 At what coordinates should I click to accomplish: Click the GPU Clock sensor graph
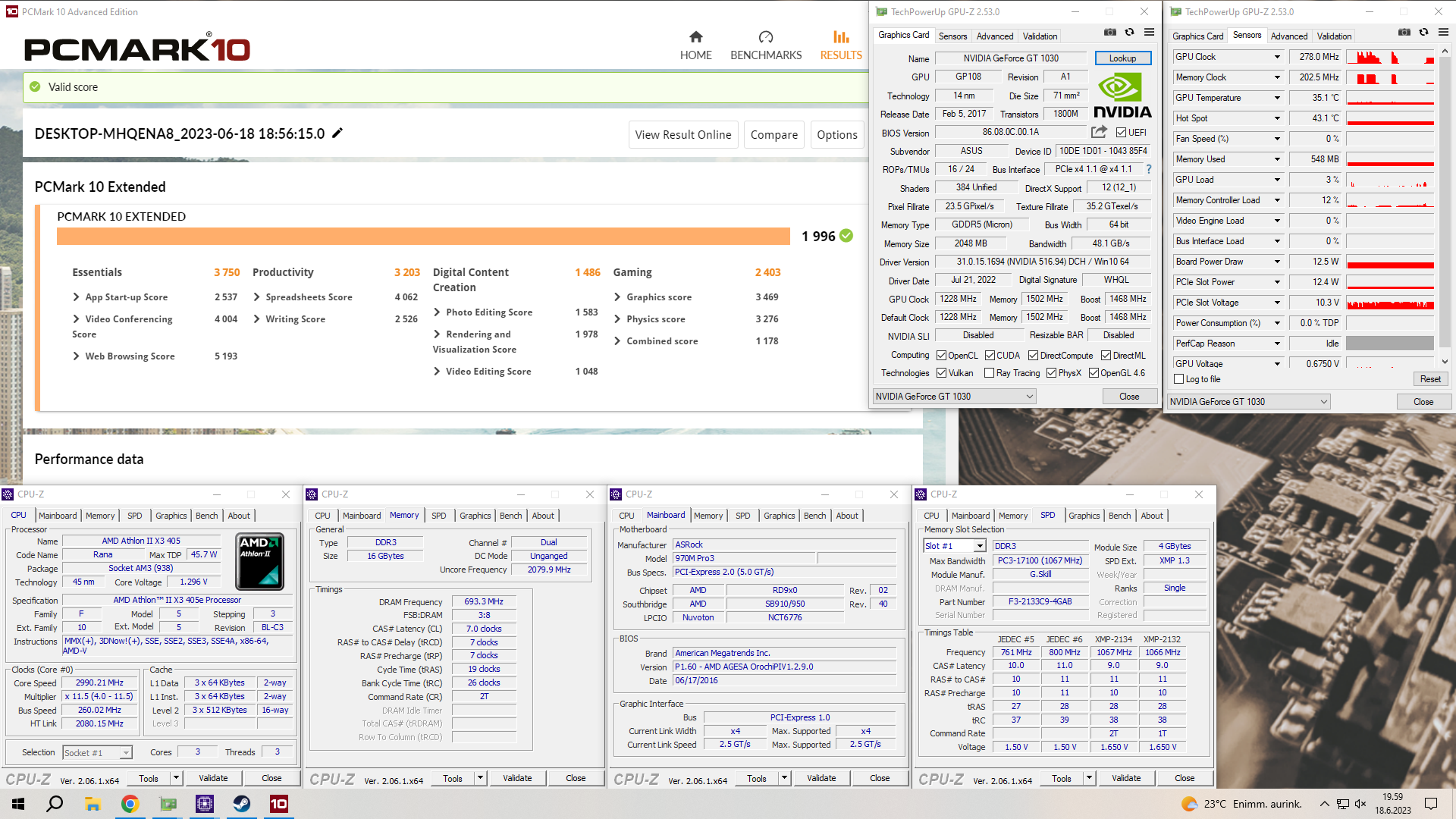pyautogui.click(x=1390, y=57)
